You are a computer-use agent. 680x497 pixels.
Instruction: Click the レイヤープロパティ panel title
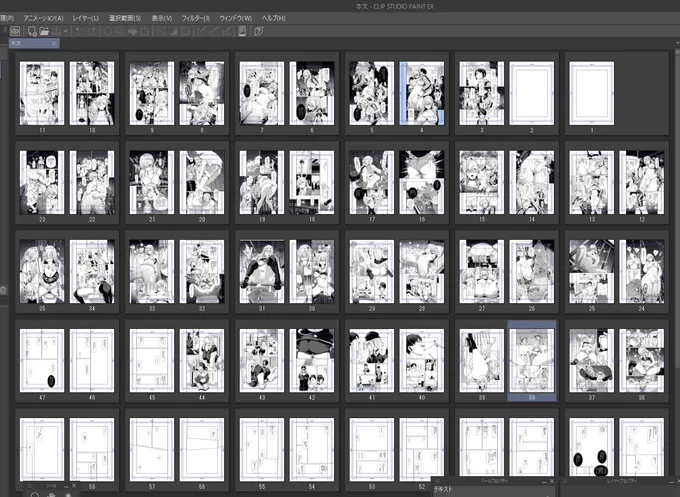(621, 481)
